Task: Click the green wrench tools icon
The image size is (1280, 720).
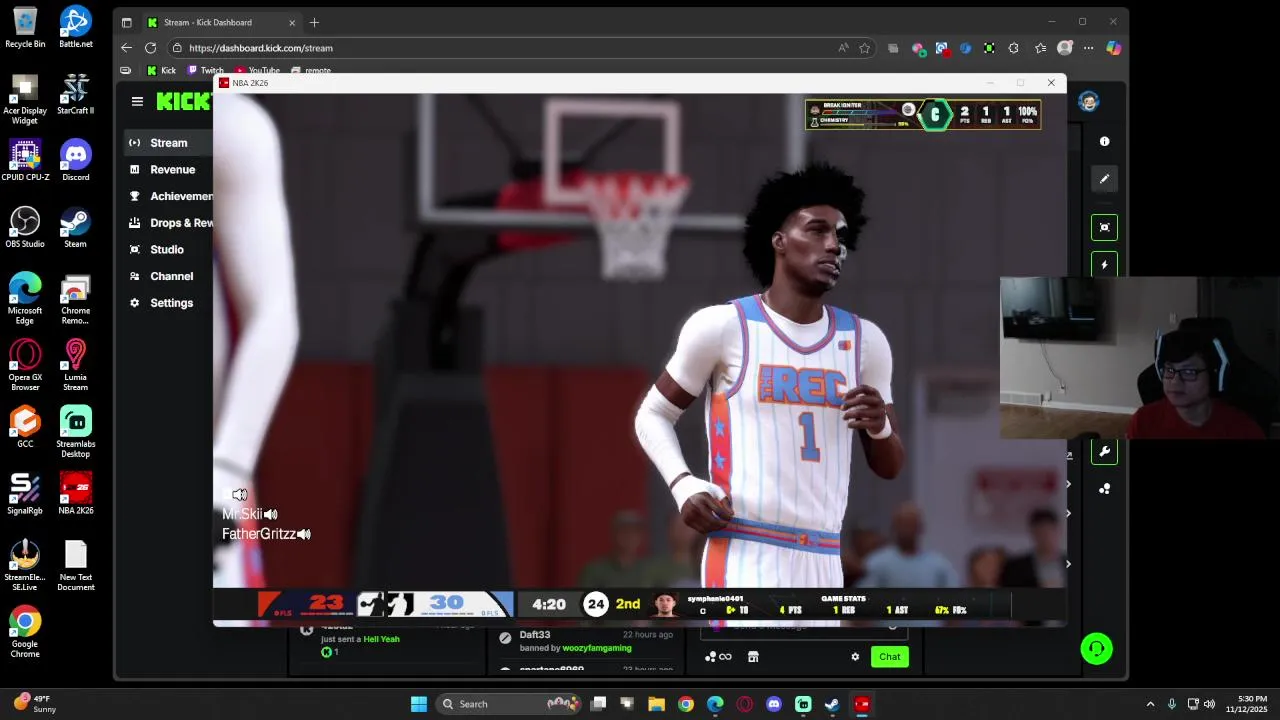Action: (x=1104, y=451)
